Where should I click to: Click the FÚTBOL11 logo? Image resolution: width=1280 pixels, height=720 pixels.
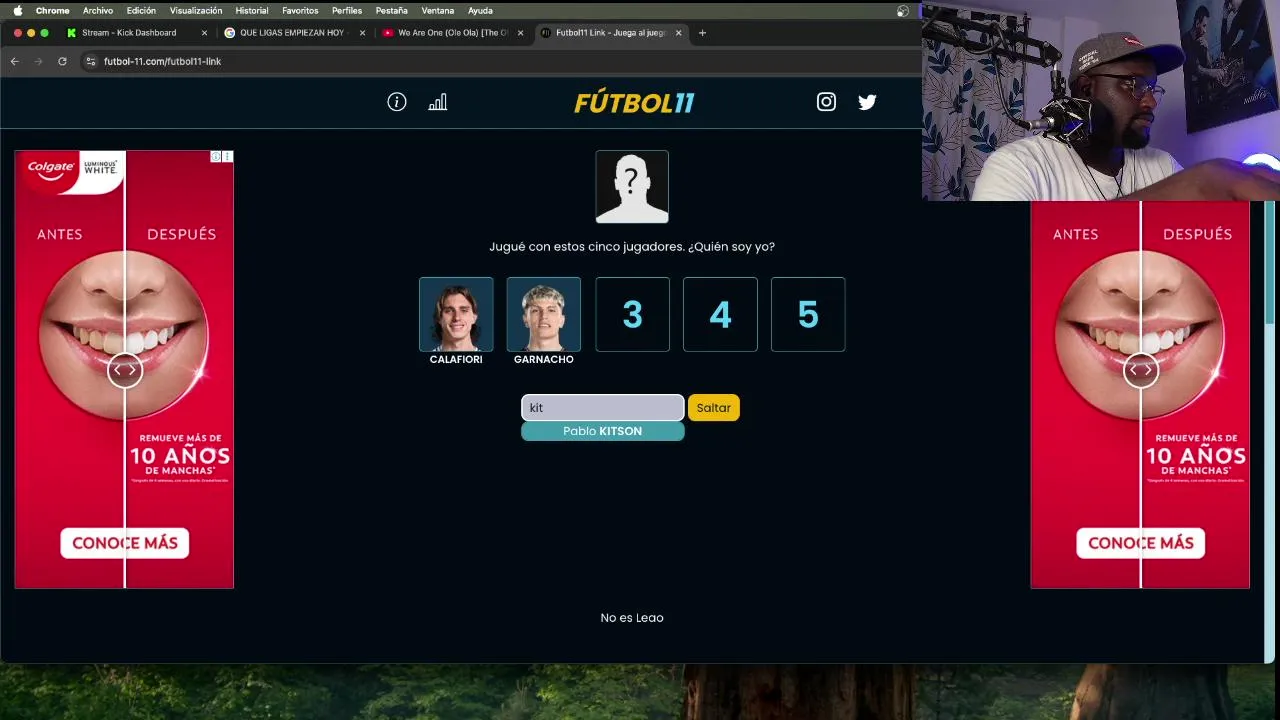(x=634, y=103)
